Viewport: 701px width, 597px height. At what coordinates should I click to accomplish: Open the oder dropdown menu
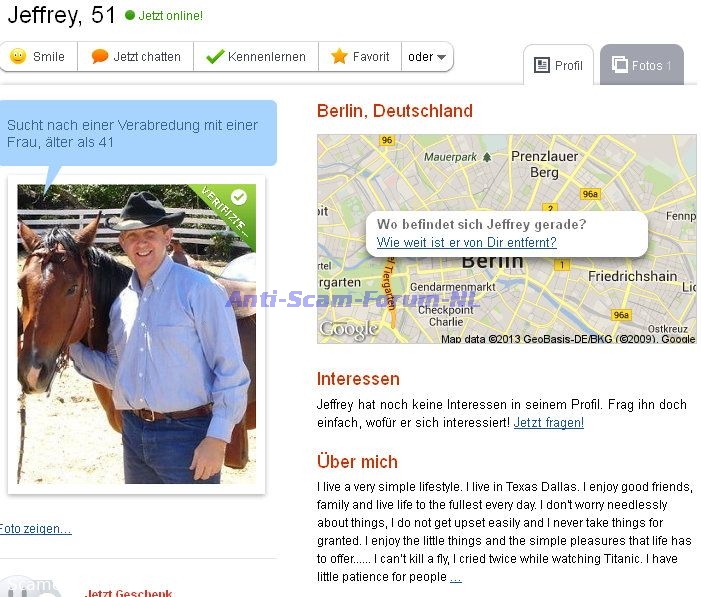coord(427,57)
